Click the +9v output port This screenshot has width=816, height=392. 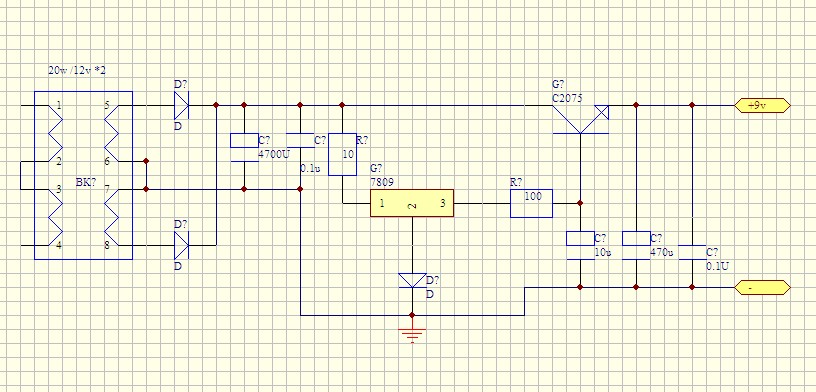[762, 106]
